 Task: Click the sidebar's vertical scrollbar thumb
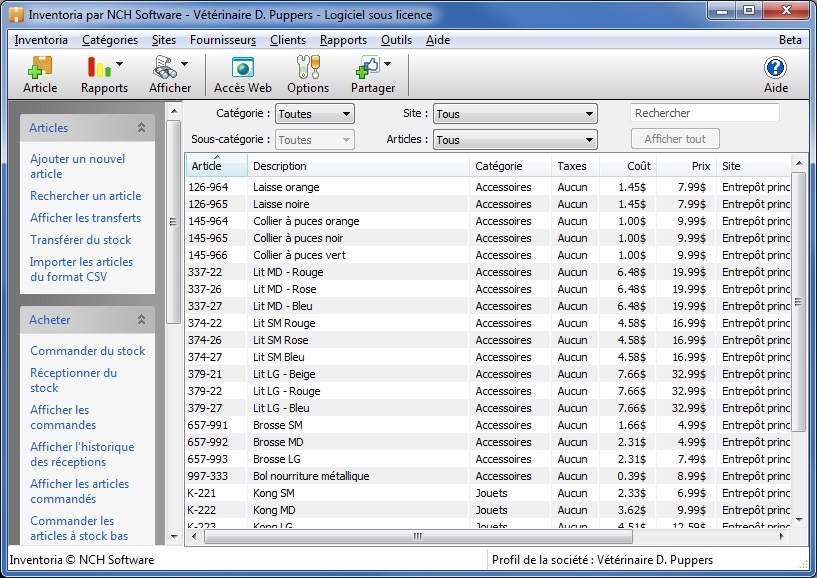point(174,222)
